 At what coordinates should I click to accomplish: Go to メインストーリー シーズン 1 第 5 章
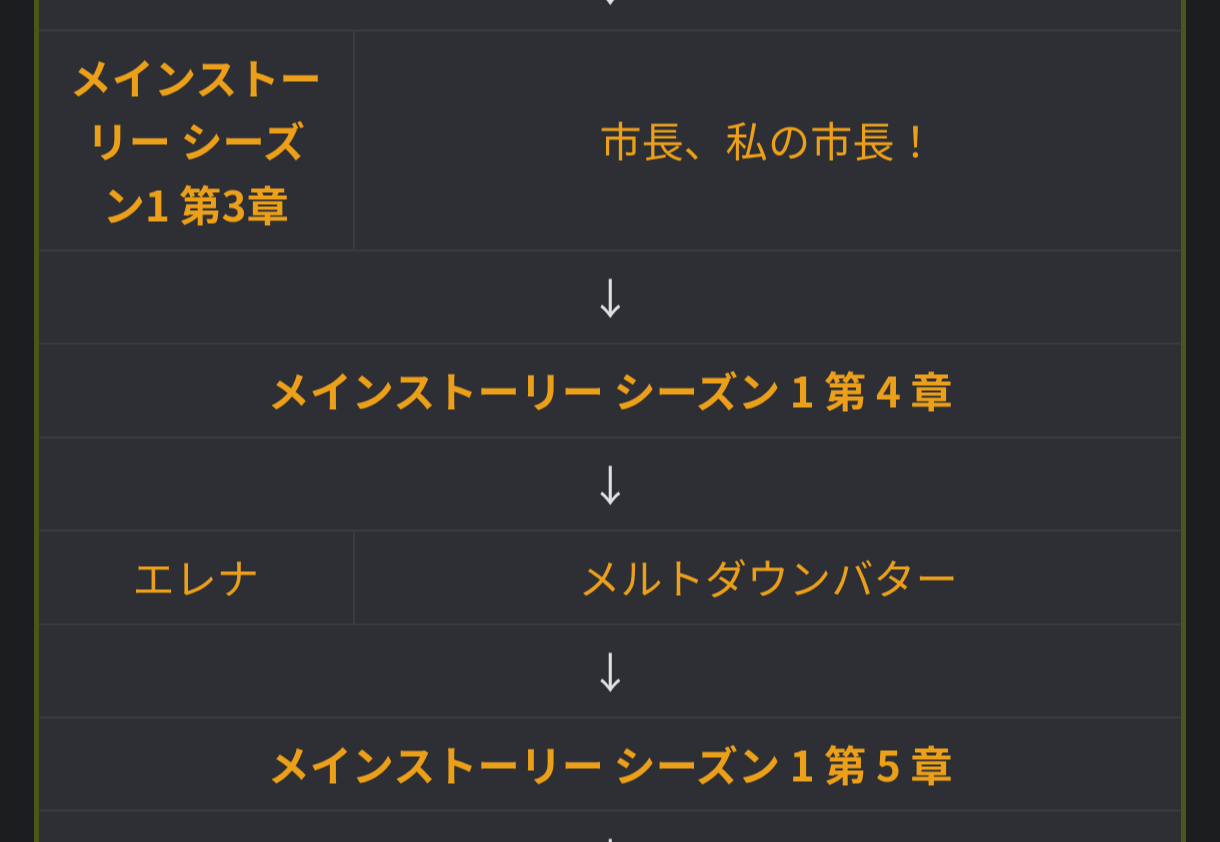point(610,766)
